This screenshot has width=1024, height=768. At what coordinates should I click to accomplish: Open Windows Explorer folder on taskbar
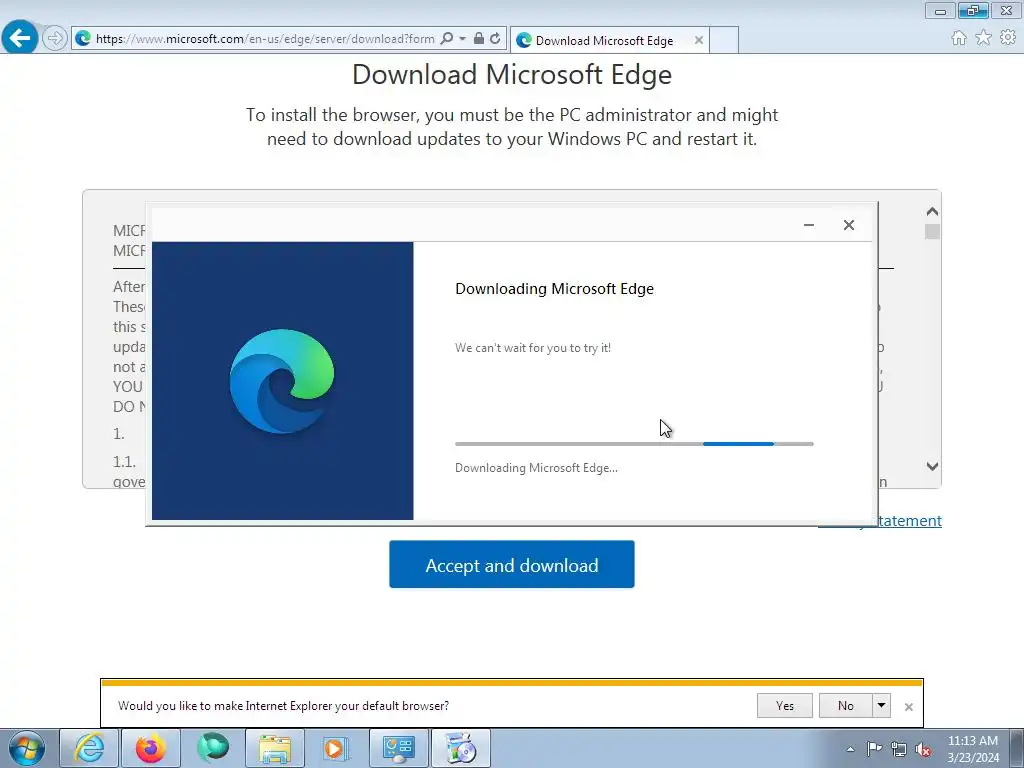[x=274, y=748]
